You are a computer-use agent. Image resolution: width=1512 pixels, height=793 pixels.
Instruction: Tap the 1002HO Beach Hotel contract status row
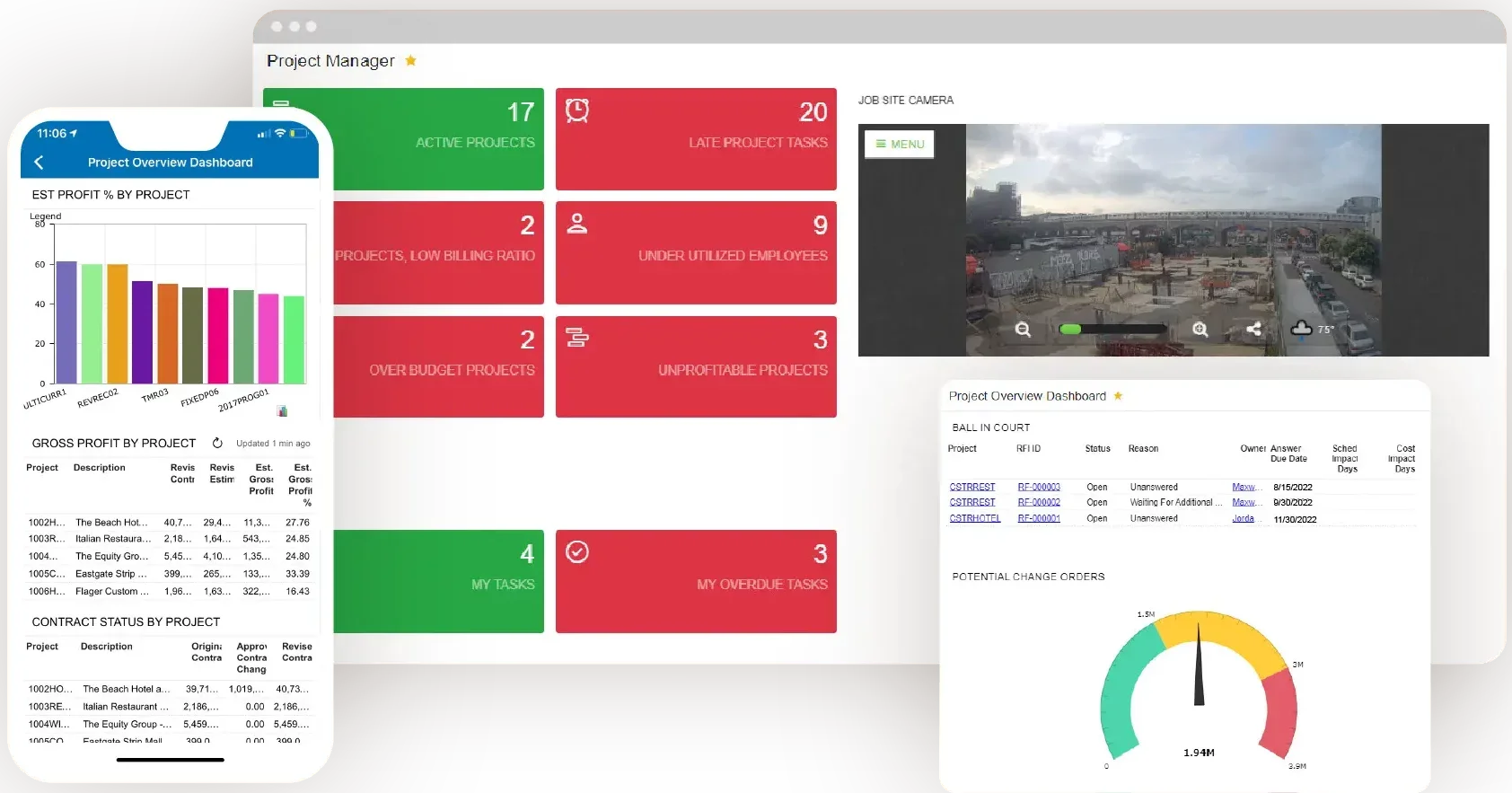point(169,689)
